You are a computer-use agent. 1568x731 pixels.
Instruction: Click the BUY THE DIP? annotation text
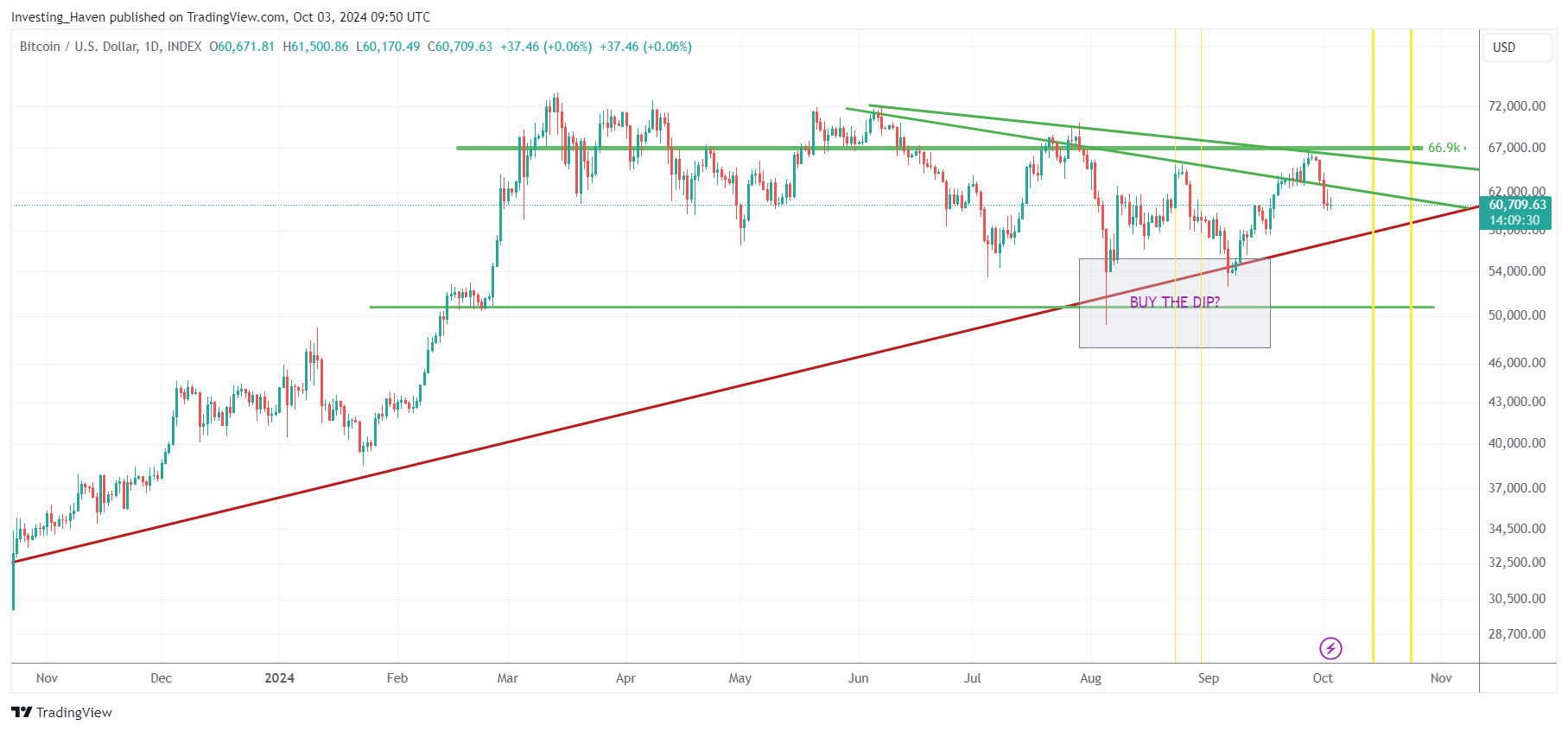click(x=1175, y=302)
